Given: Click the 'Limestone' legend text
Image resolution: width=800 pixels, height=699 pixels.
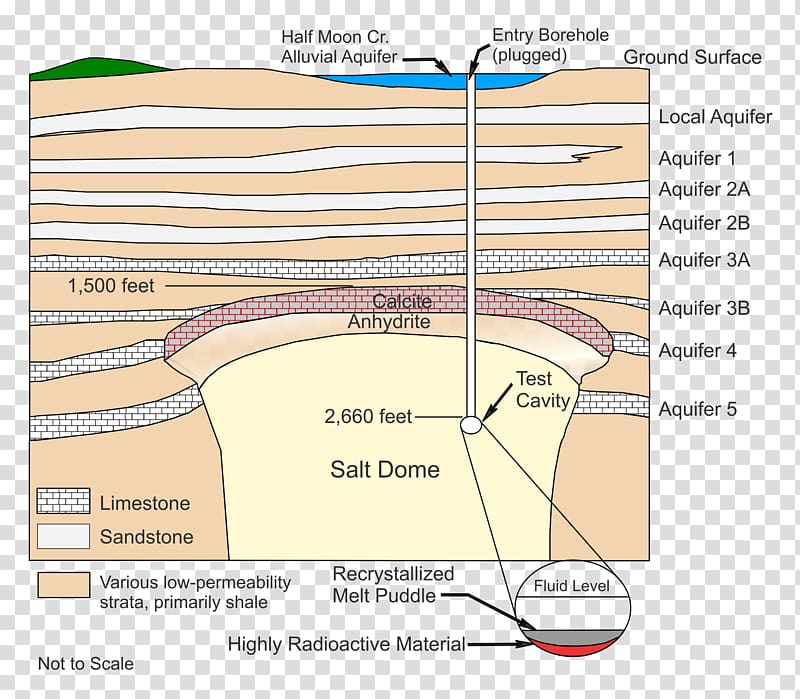Looking at the screenshot, I should tap(145, 504).
